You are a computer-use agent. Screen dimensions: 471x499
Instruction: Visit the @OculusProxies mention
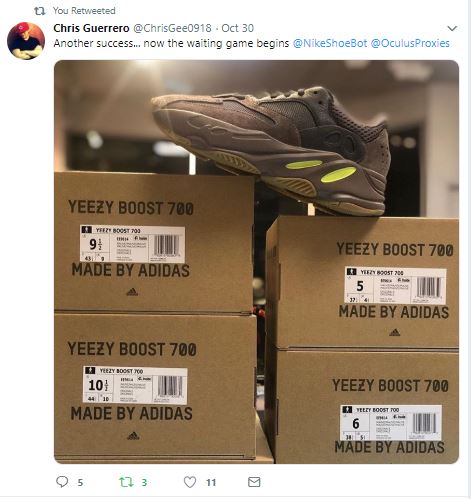[410, 43]
